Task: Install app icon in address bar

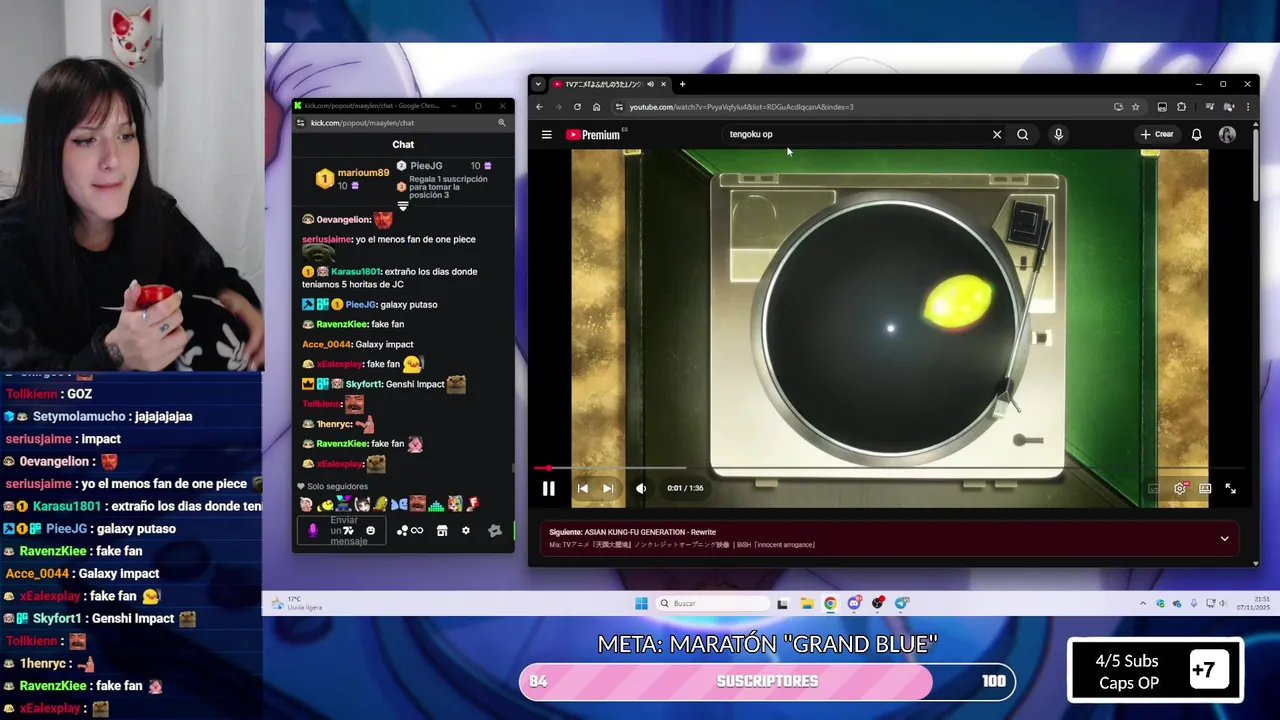Action: (x=1118, y=107)
